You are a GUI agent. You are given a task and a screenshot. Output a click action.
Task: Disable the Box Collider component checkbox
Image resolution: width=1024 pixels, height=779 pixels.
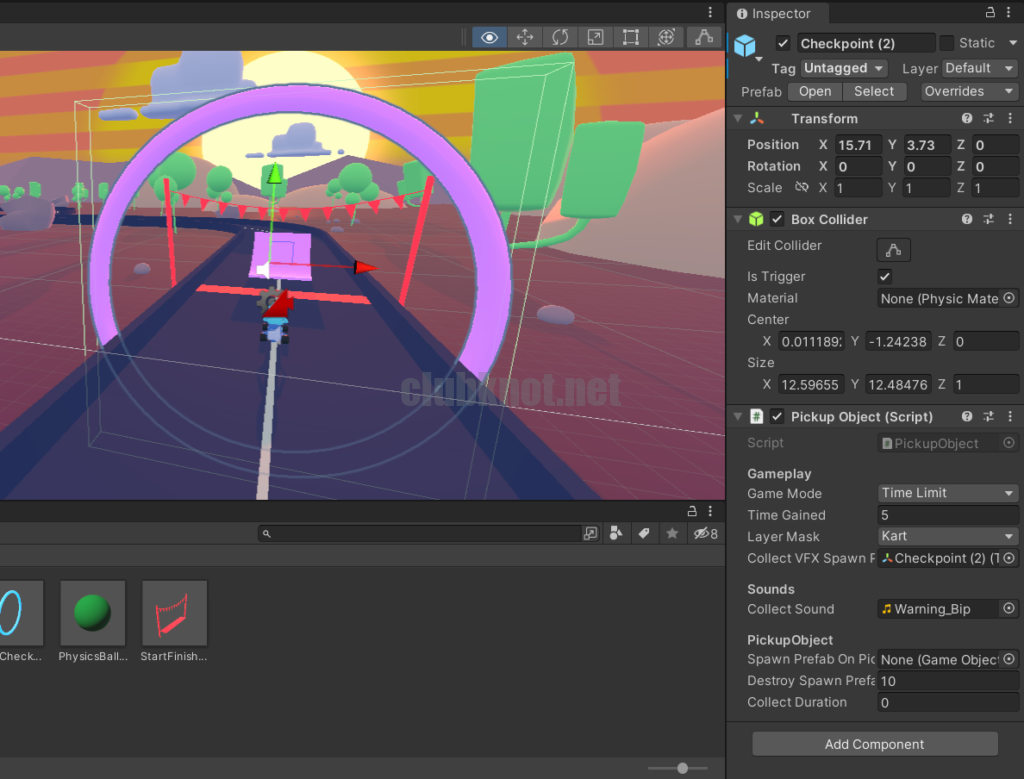point(777,219)
